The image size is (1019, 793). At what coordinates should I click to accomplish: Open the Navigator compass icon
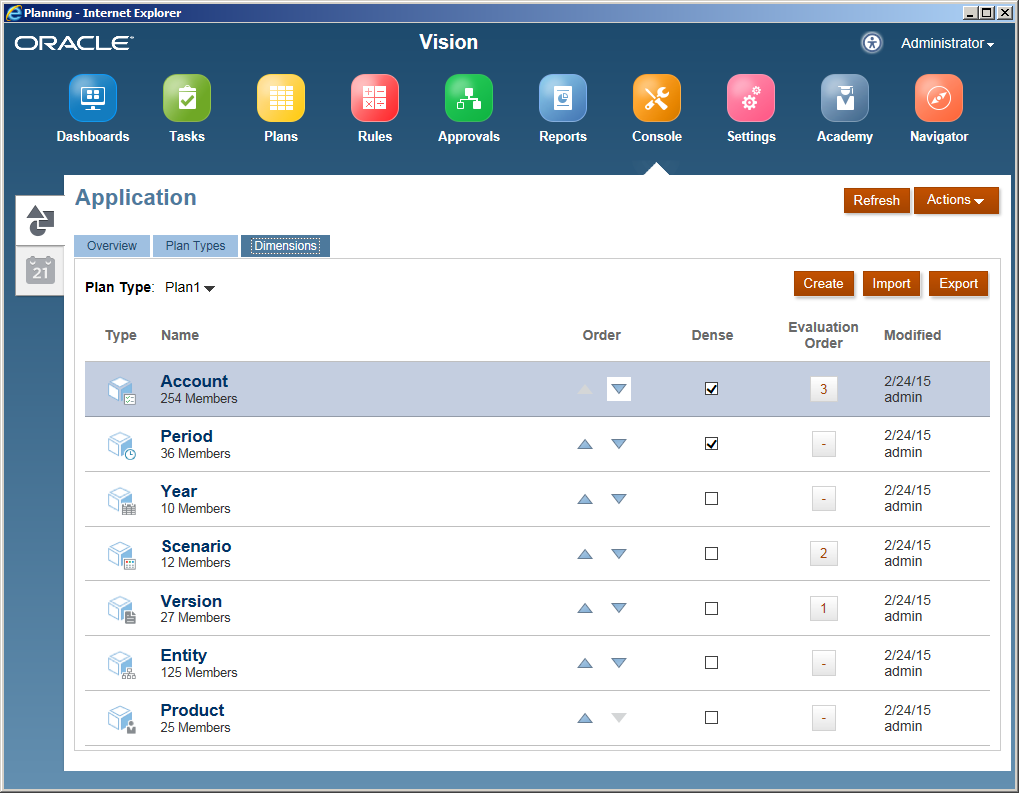pos(938,98)
